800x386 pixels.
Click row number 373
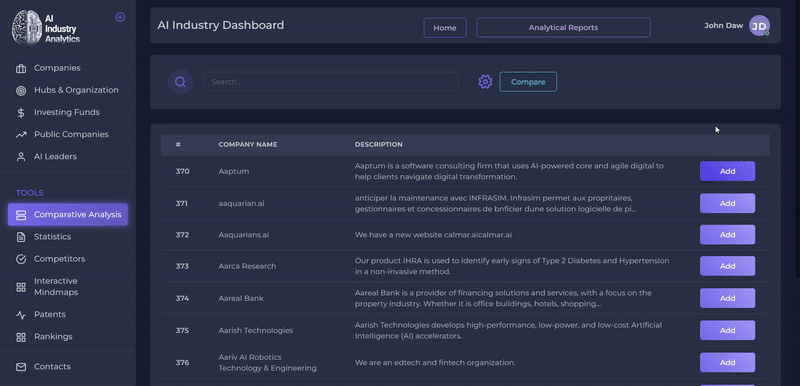point(182,266)
